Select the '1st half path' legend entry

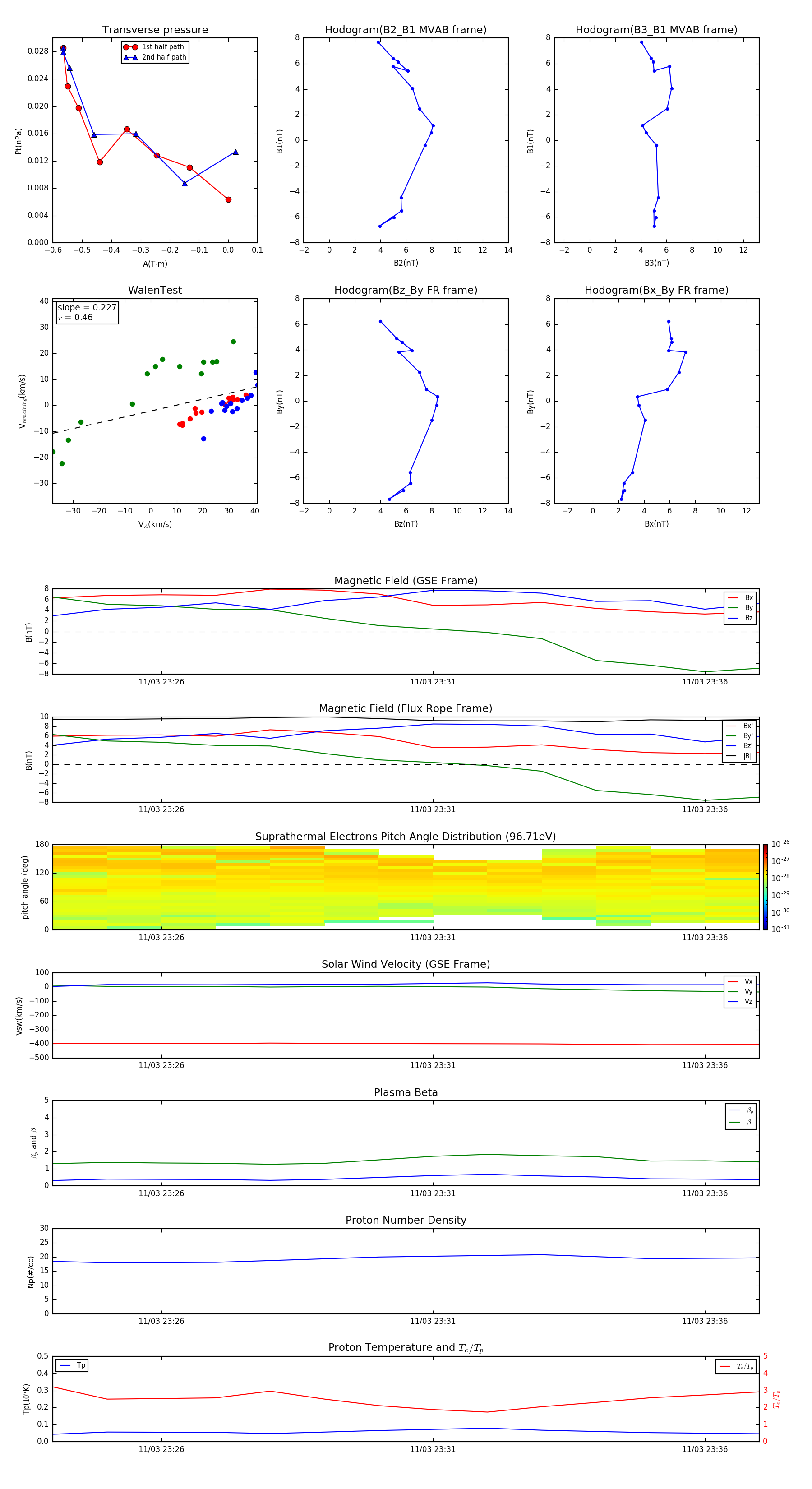154,47
